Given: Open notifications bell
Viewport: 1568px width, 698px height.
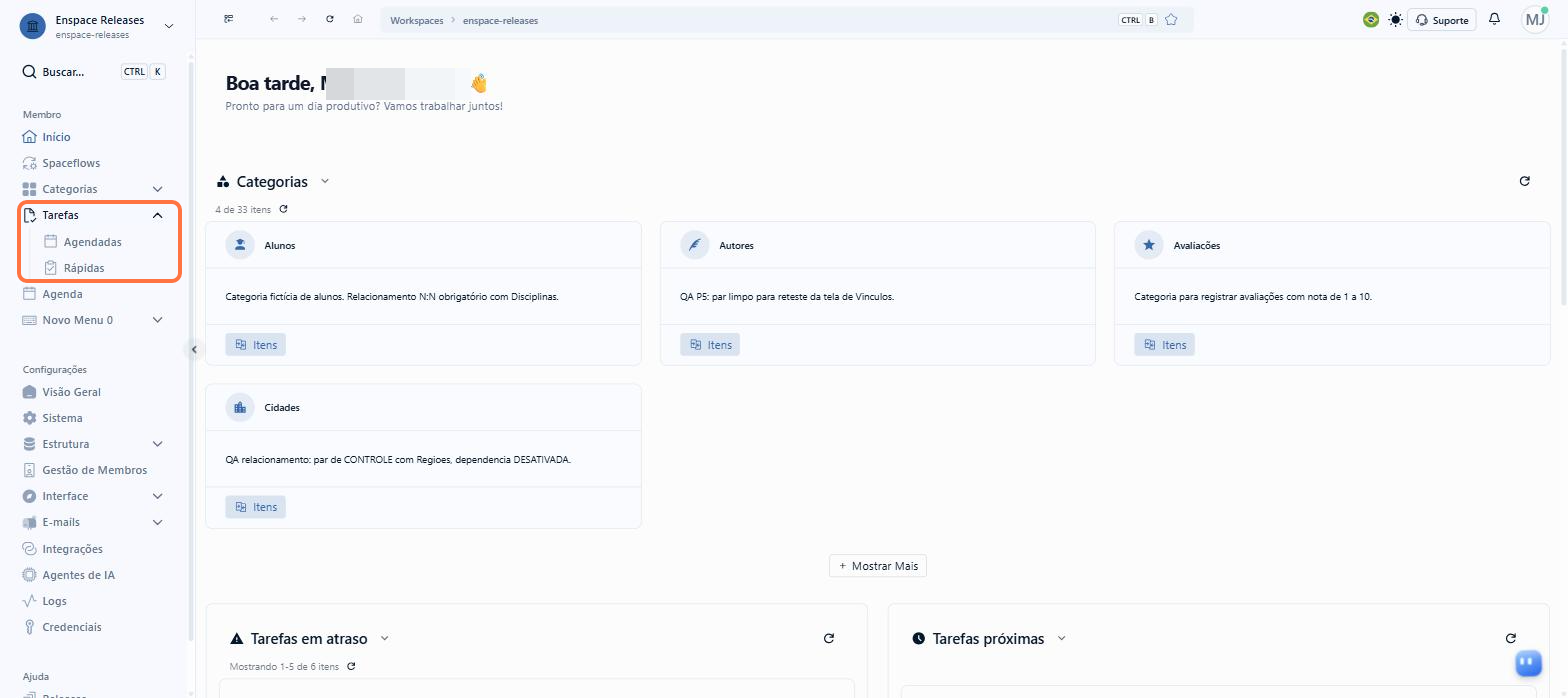Looking at the screenshot, I should coord(1495,19).
